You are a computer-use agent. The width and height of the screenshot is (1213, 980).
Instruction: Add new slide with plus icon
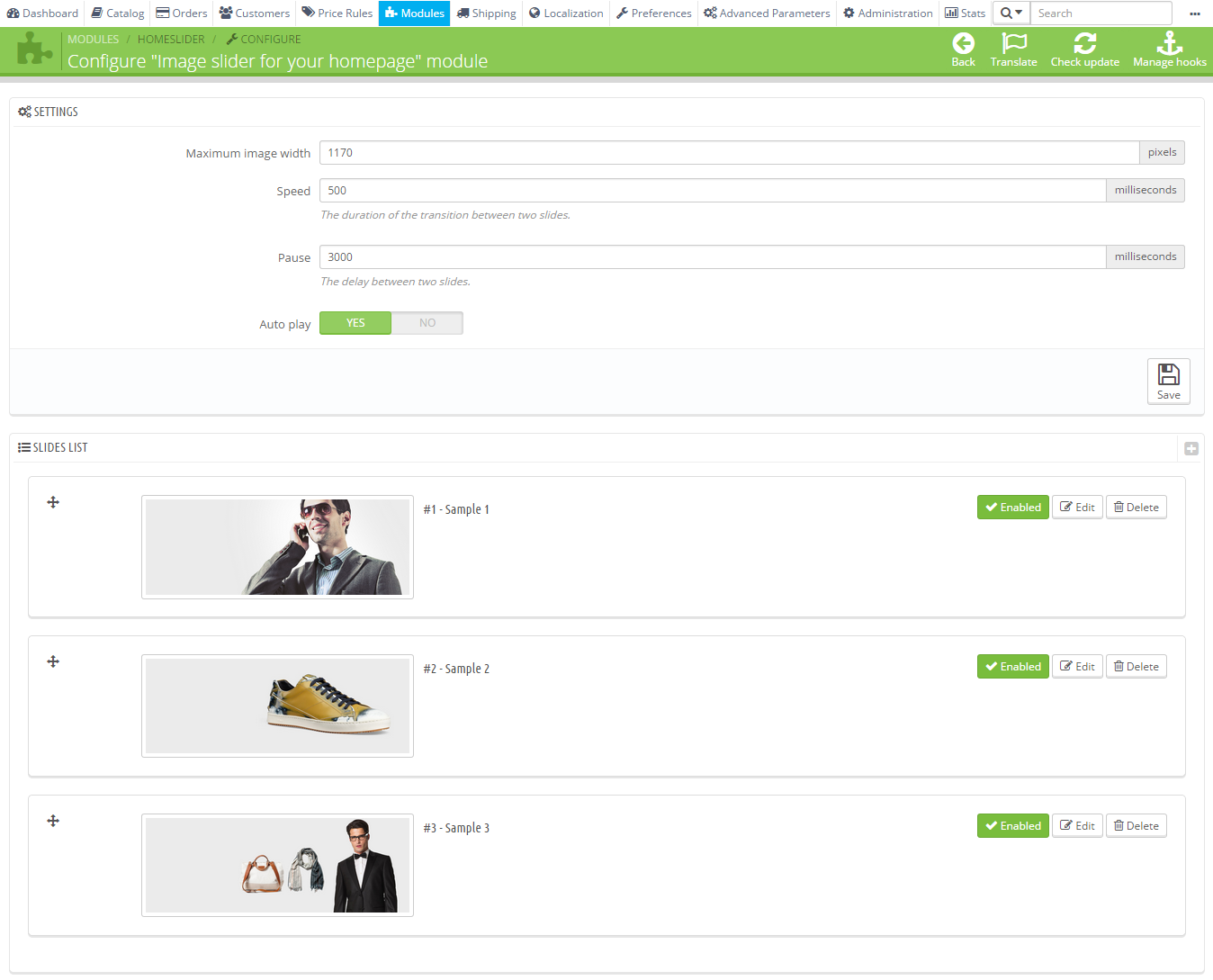[x=1191, y=448]
